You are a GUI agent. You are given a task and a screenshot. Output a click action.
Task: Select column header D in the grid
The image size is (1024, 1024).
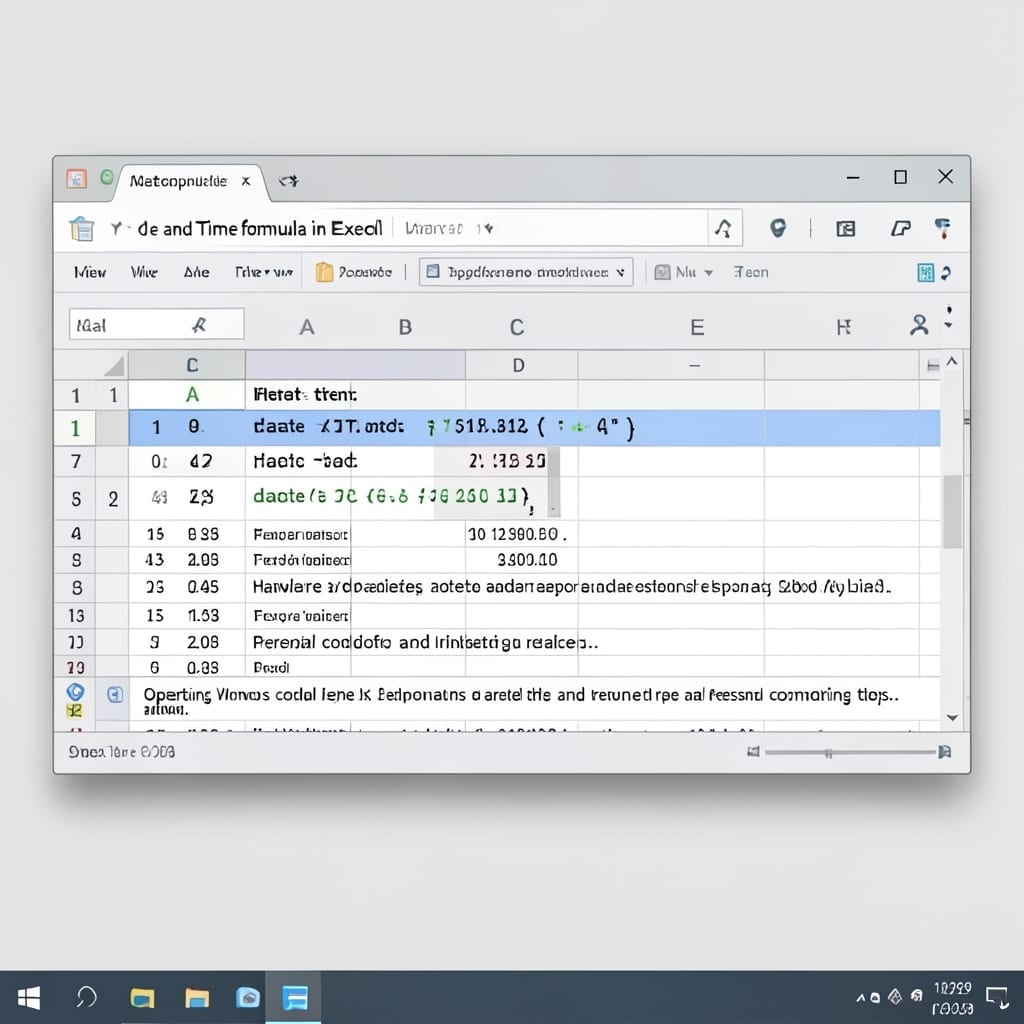(x=519, y=365)
